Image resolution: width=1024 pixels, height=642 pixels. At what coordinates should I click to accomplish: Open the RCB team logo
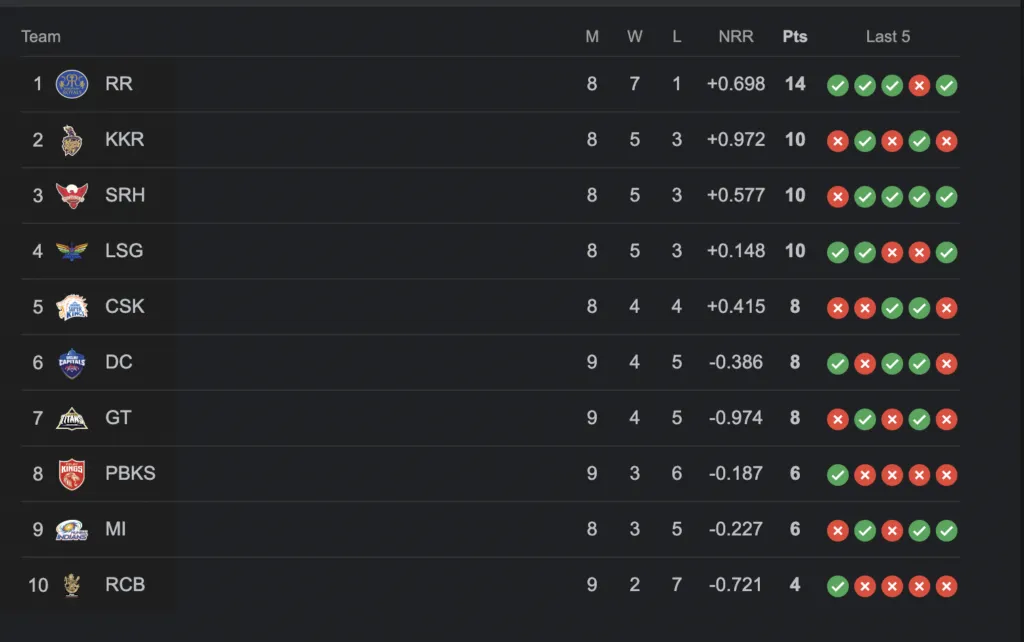pos(72,585)
